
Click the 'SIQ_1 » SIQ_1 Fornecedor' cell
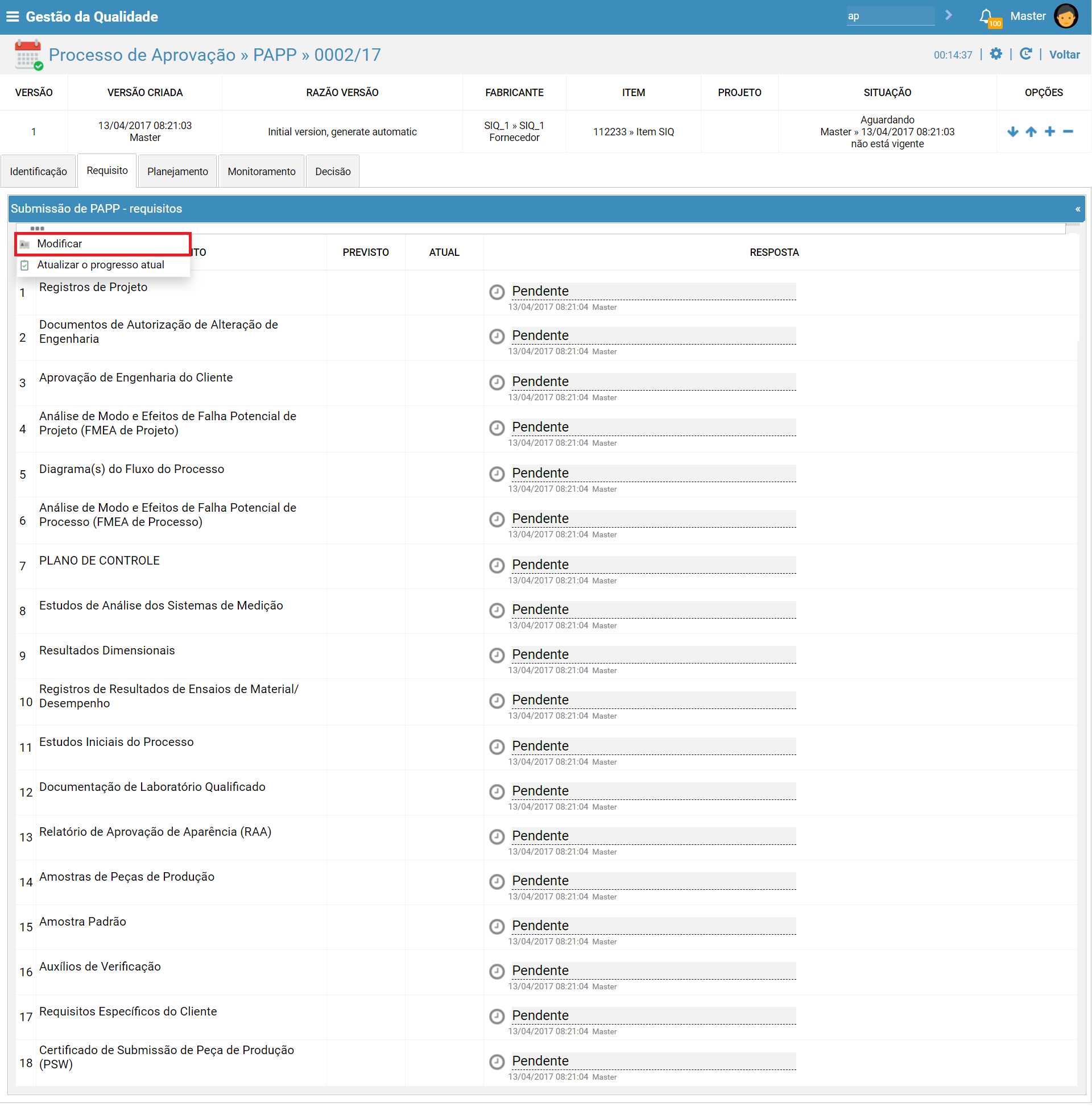tap(514, 132)
